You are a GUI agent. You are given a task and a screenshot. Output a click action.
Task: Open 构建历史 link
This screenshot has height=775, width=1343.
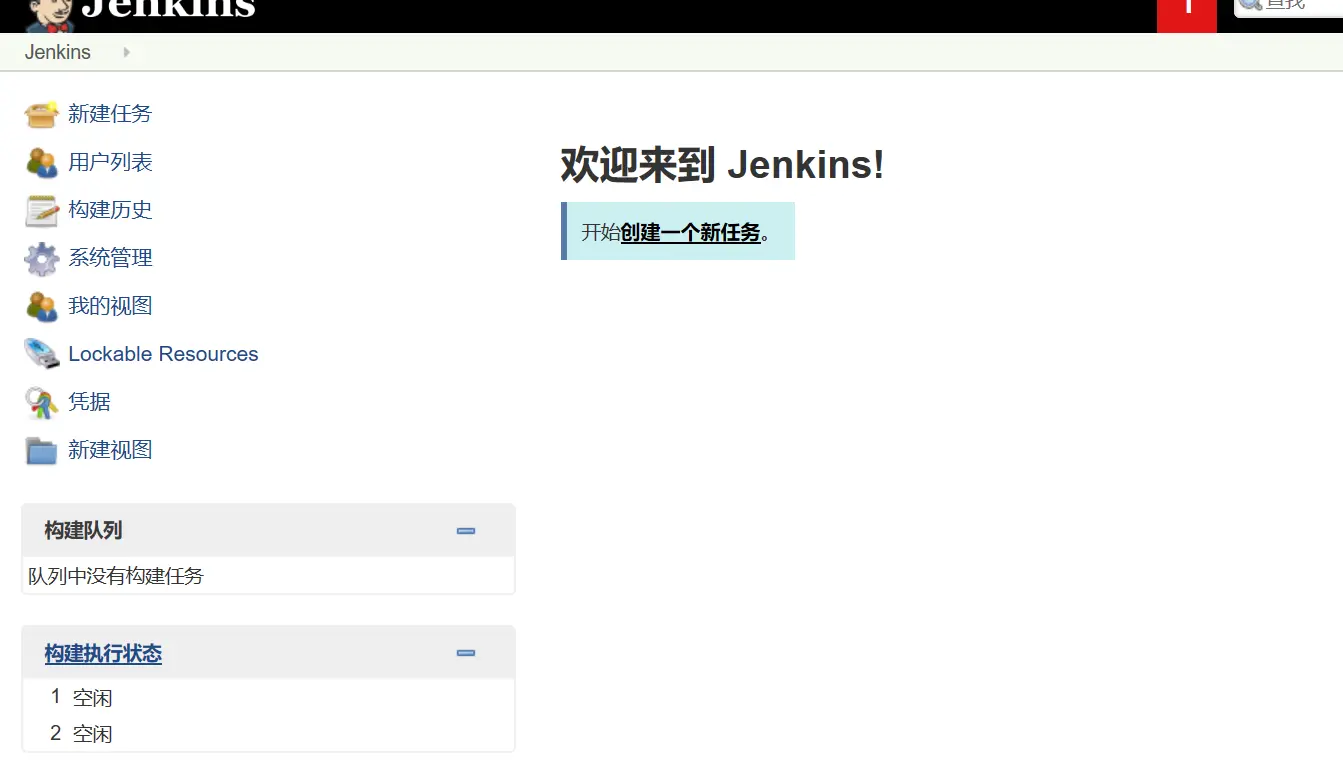[110, 210]
